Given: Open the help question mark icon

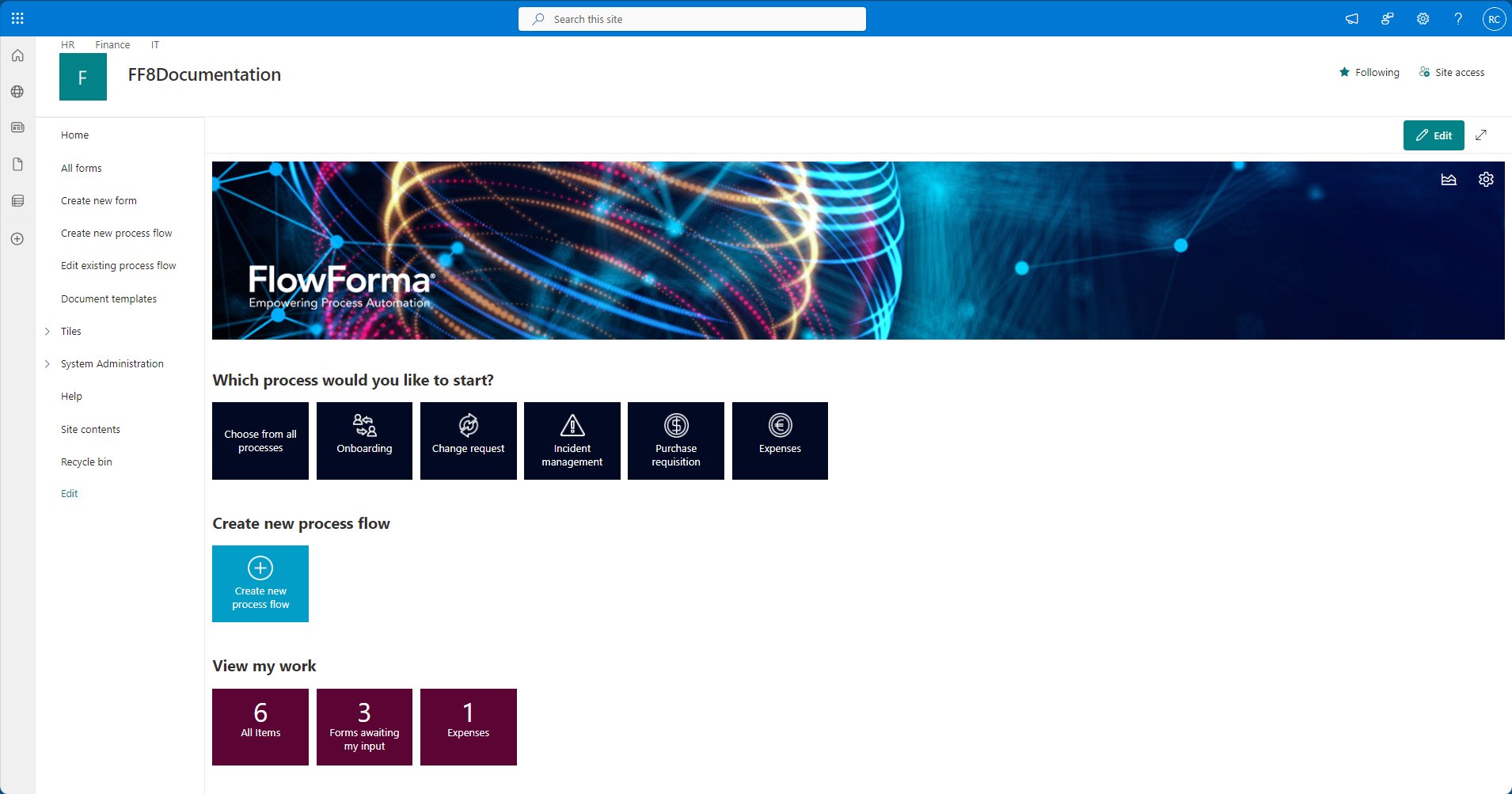Looking at the screenshot, I should pos(1458,19).
